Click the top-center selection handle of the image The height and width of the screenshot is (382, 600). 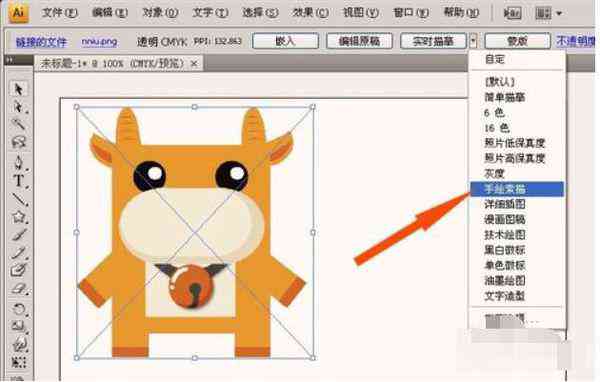click(x=194, y=107)
